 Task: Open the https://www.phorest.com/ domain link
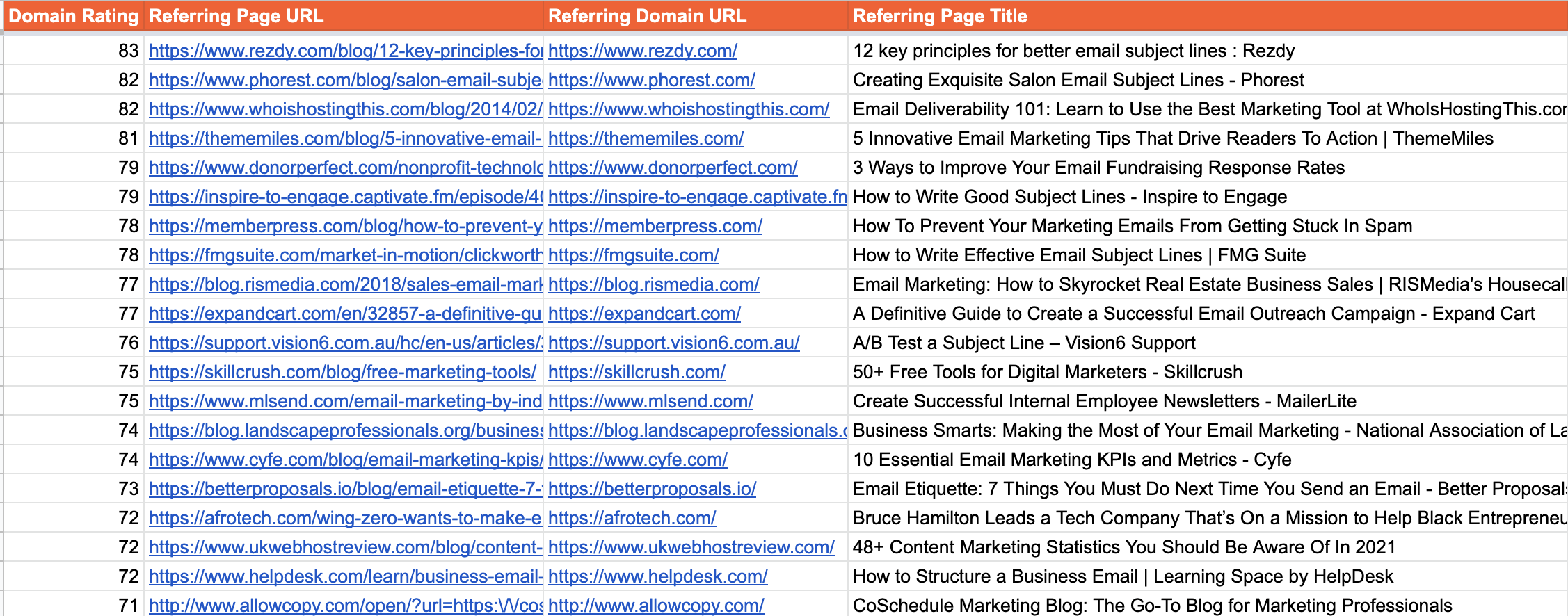pos(652,80)
